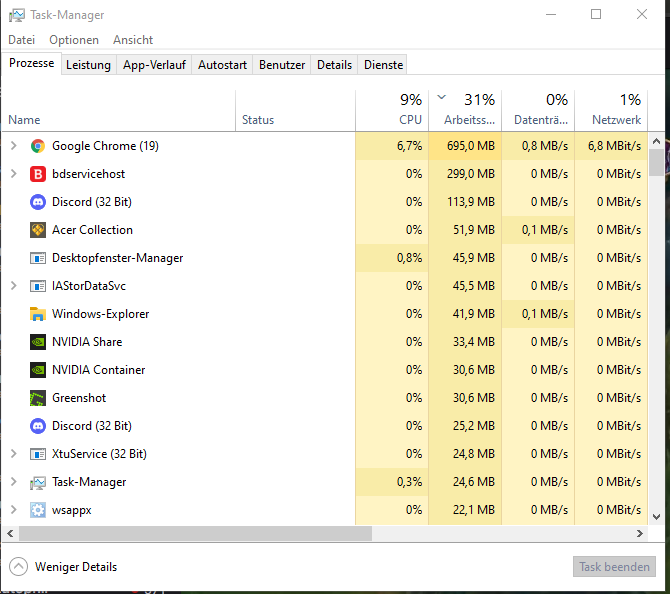Image resolution: width=670 pixels, height=594 pixels.
Task: Sort by the Name column header
Action: pyautogui.click(x=118, y=111)
